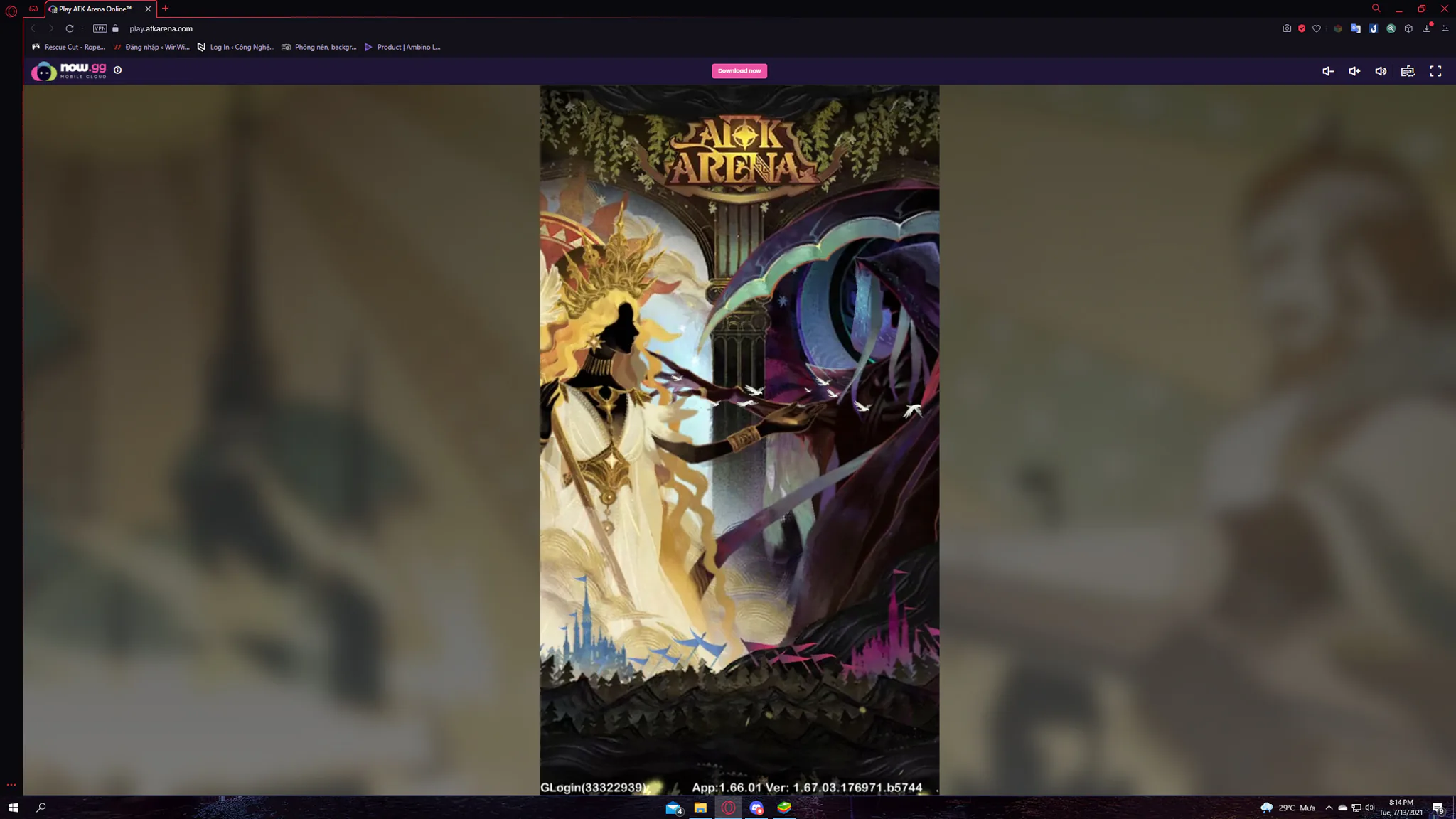Viewport: 1456px width, 819px height.
Task: Open the tab search magnifier icon
Action: (1376, 9)
